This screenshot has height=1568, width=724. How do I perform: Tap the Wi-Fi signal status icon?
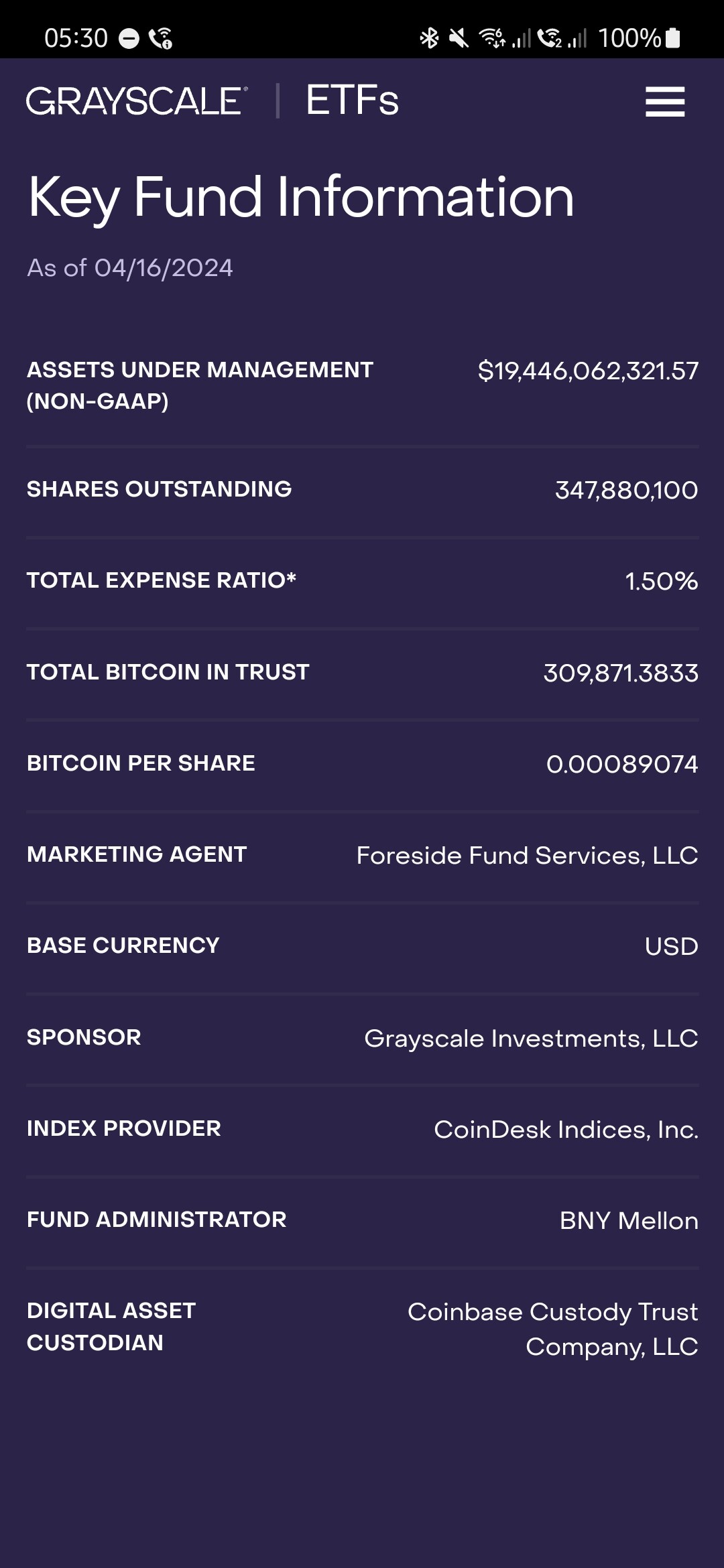click(492, 38)
